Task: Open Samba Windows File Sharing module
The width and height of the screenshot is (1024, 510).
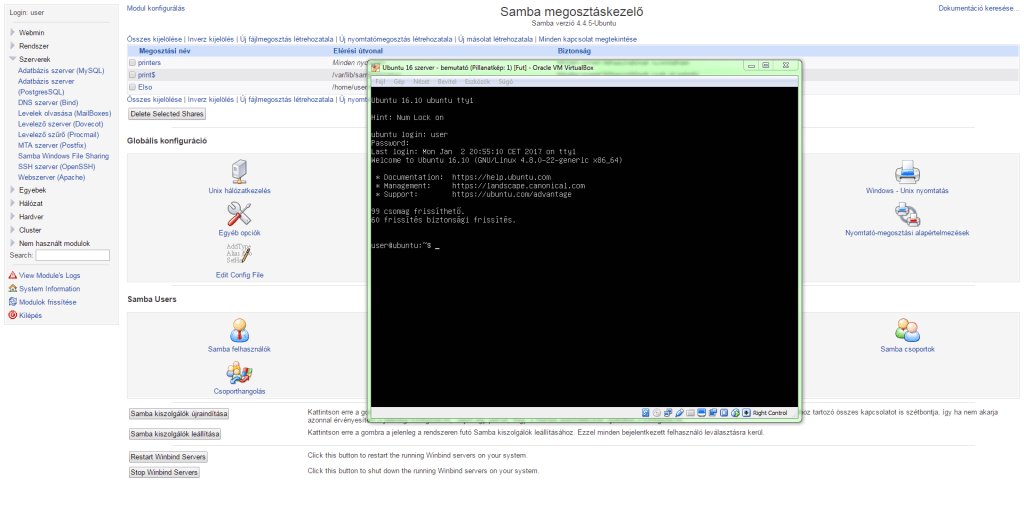Action: [63, 156]
